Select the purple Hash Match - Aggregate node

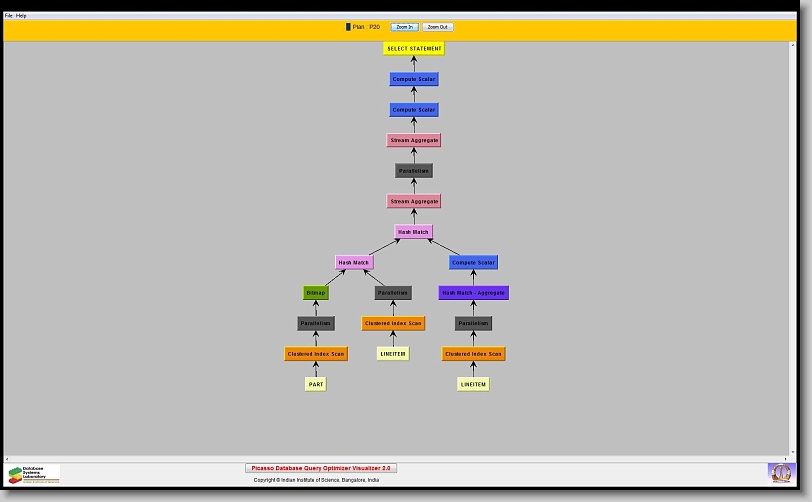pos(474,293)
